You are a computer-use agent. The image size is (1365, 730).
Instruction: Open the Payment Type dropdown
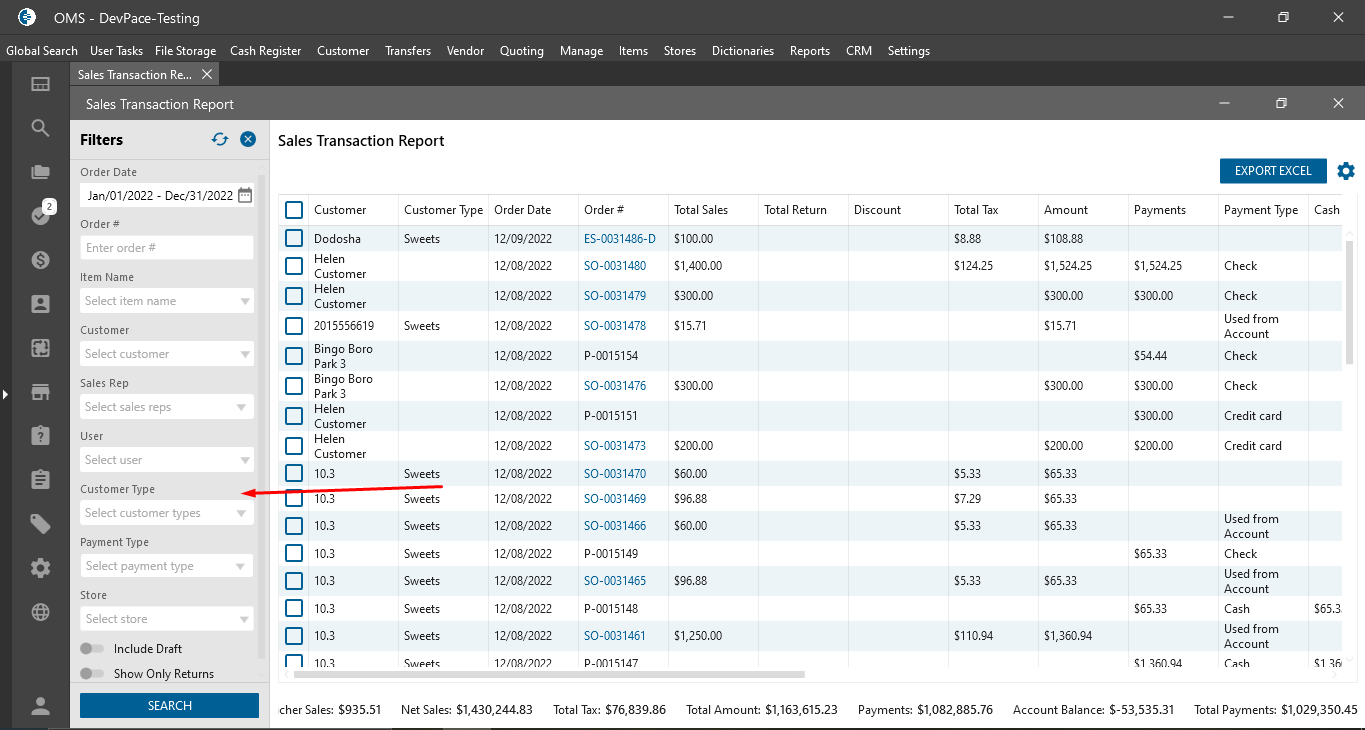coord(166,566)
